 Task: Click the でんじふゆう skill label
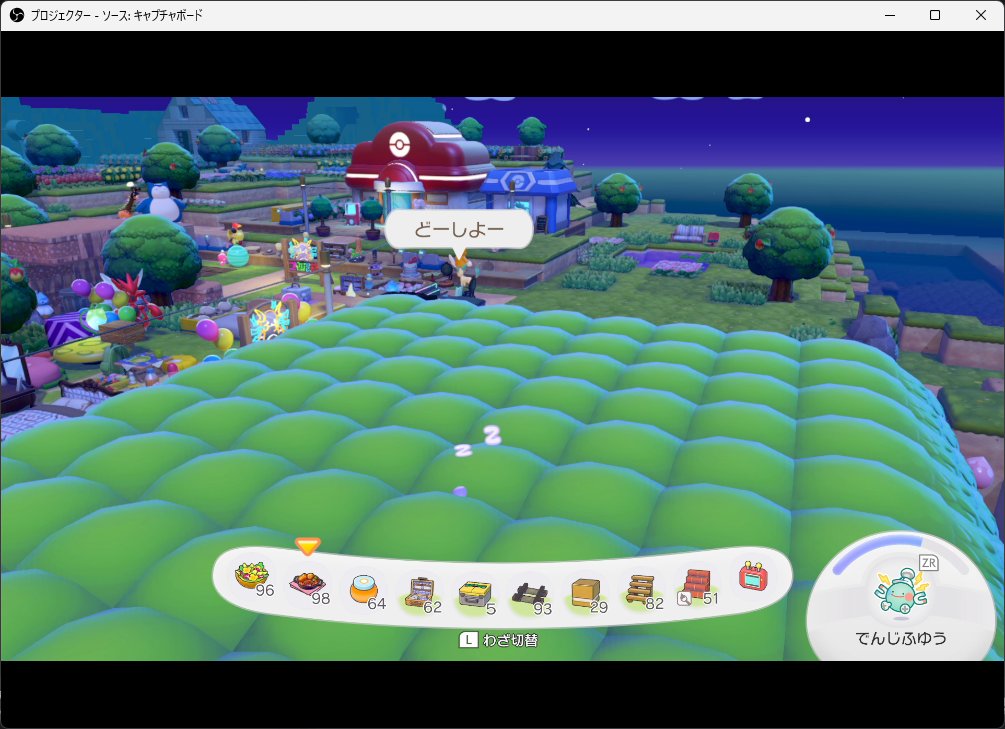click(x=901, y=638)
